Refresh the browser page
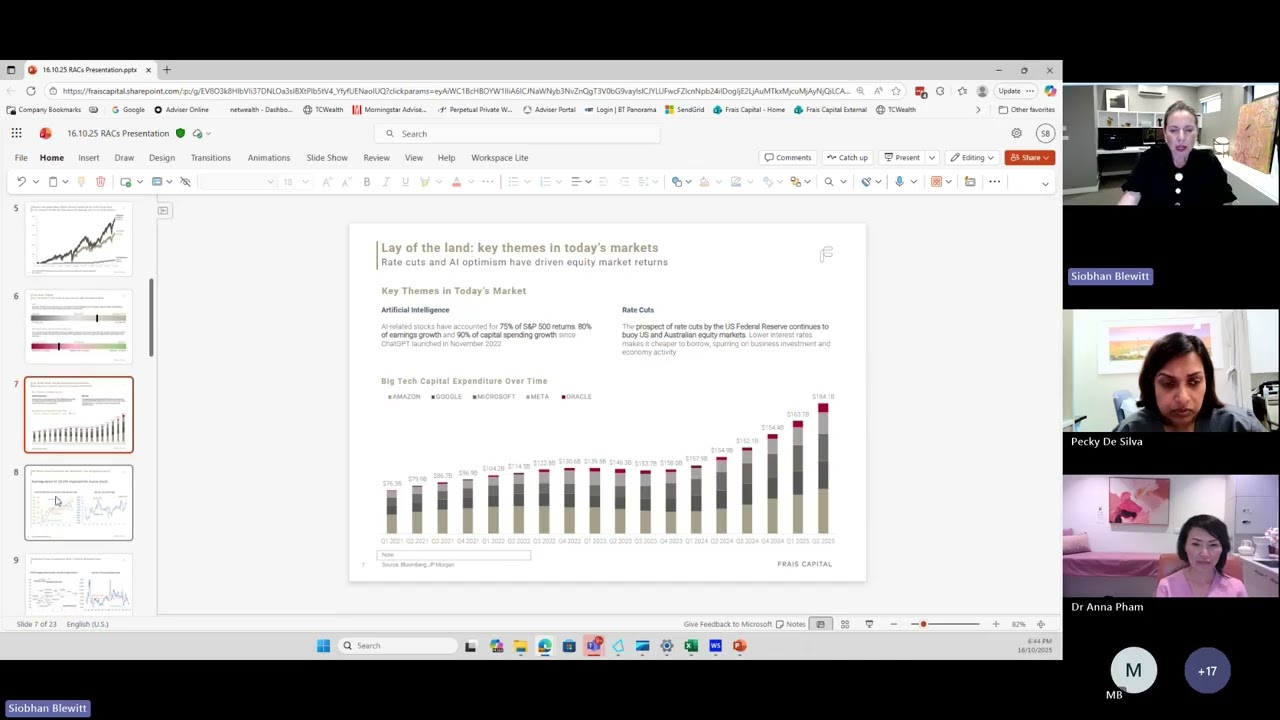This screenshot has width=1280, height=720. pos(31,91)
